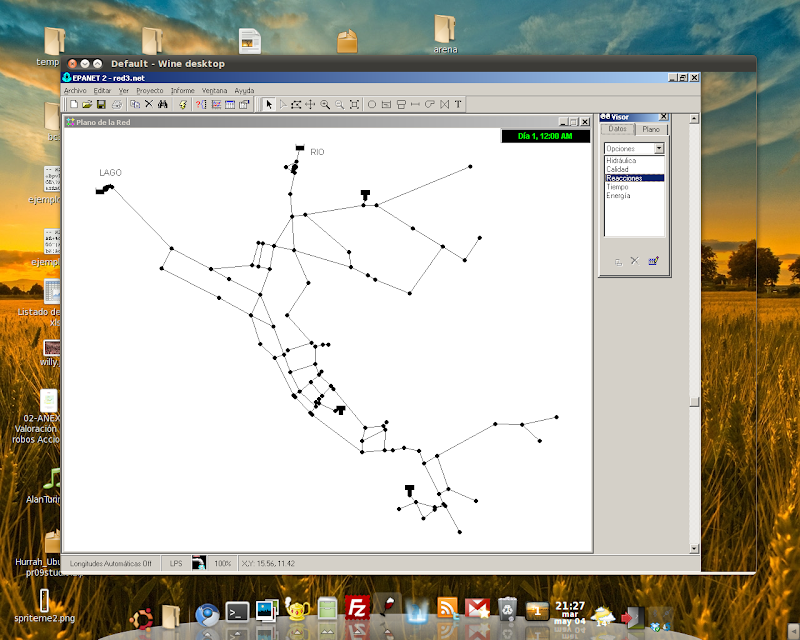Open the Ayuda menu
Screen dimensions: 800x640
(x=244, y=90)
